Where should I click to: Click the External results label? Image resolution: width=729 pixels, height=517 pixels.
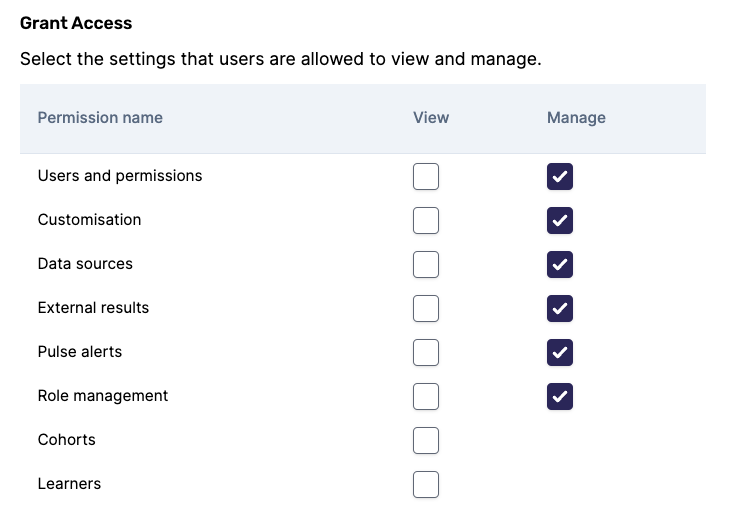point(93,307)
